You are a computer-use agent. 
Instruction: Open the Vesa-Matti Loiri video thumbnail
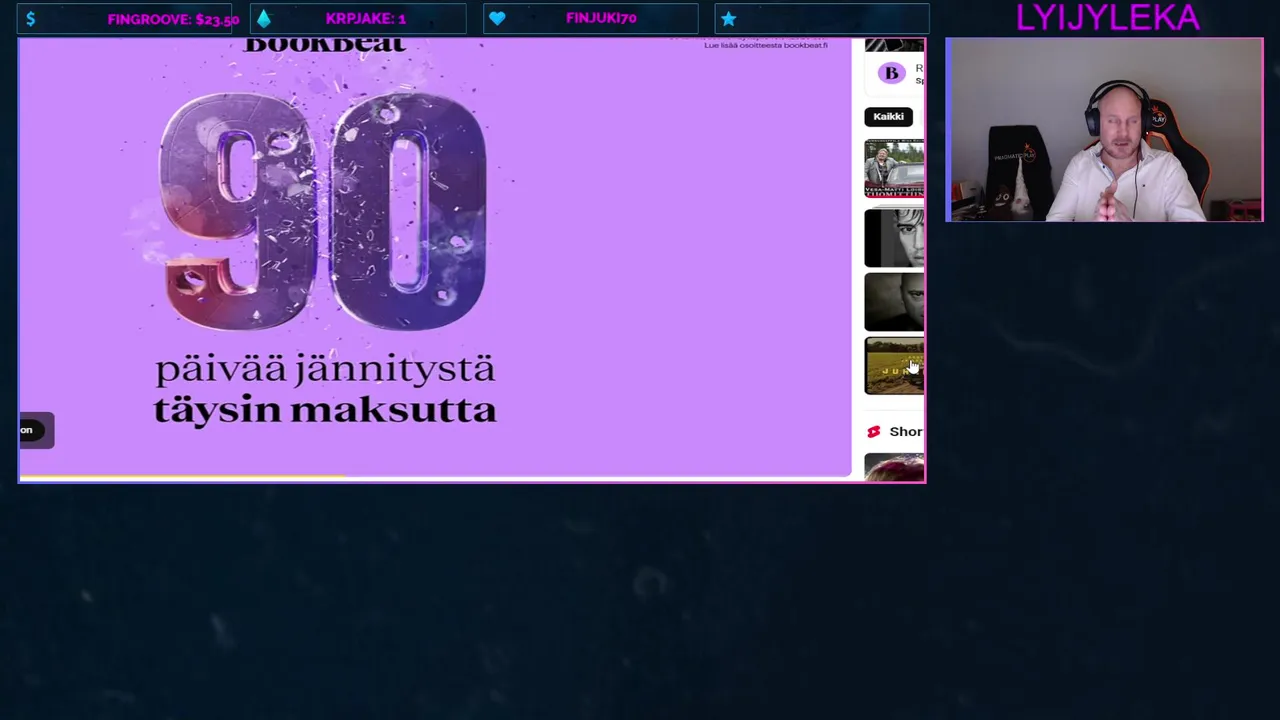click(894, 169)
